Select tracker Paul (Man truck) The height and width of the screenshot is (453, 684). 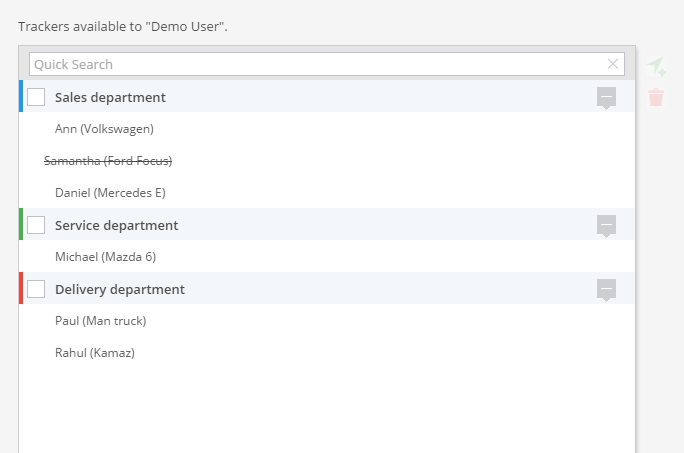100,321
